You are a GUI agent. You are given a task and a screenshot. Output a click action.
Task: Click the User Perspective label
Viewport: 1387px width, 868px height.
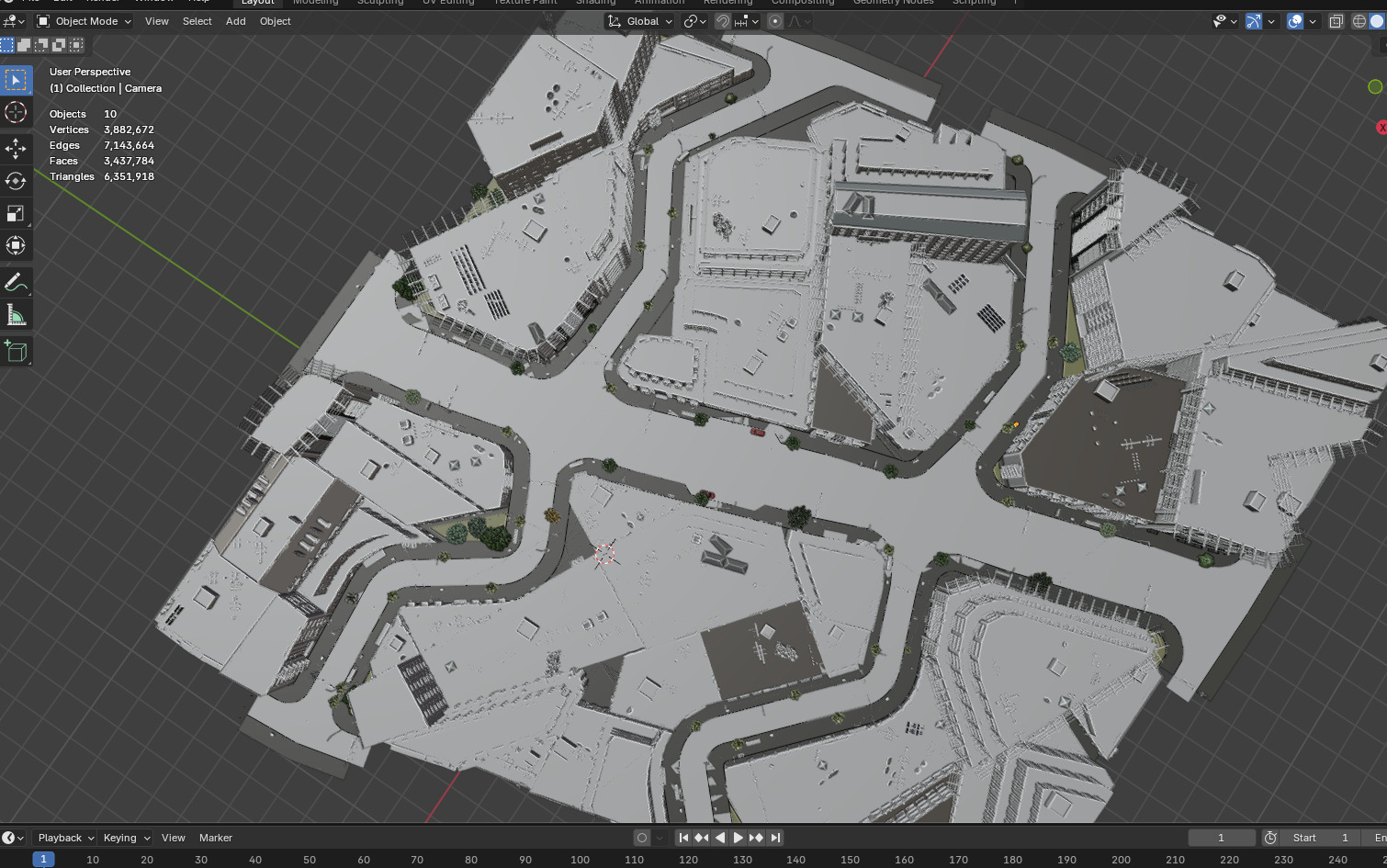(x=90, y=72)
